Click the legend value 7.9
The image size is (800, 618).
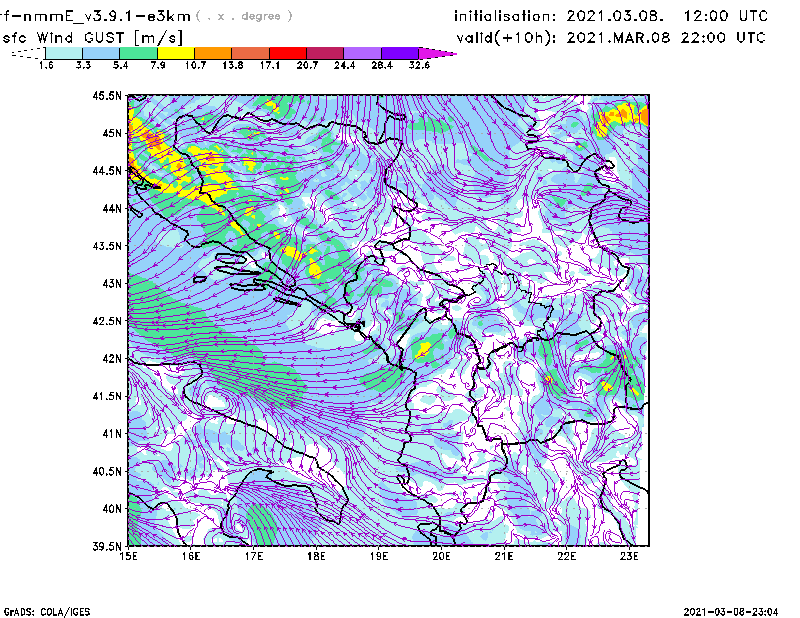tap(158, 65)
